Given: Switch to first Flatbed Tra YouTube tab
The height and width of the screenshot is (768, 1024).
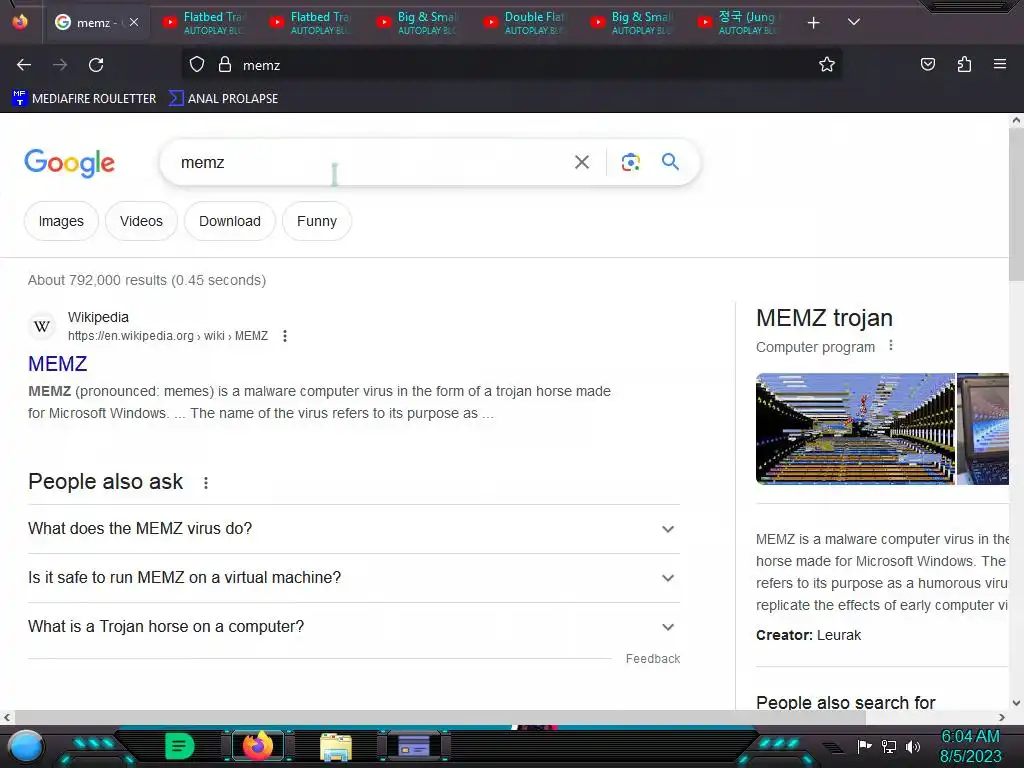Looking at the screenshot, I should (204, 23).
